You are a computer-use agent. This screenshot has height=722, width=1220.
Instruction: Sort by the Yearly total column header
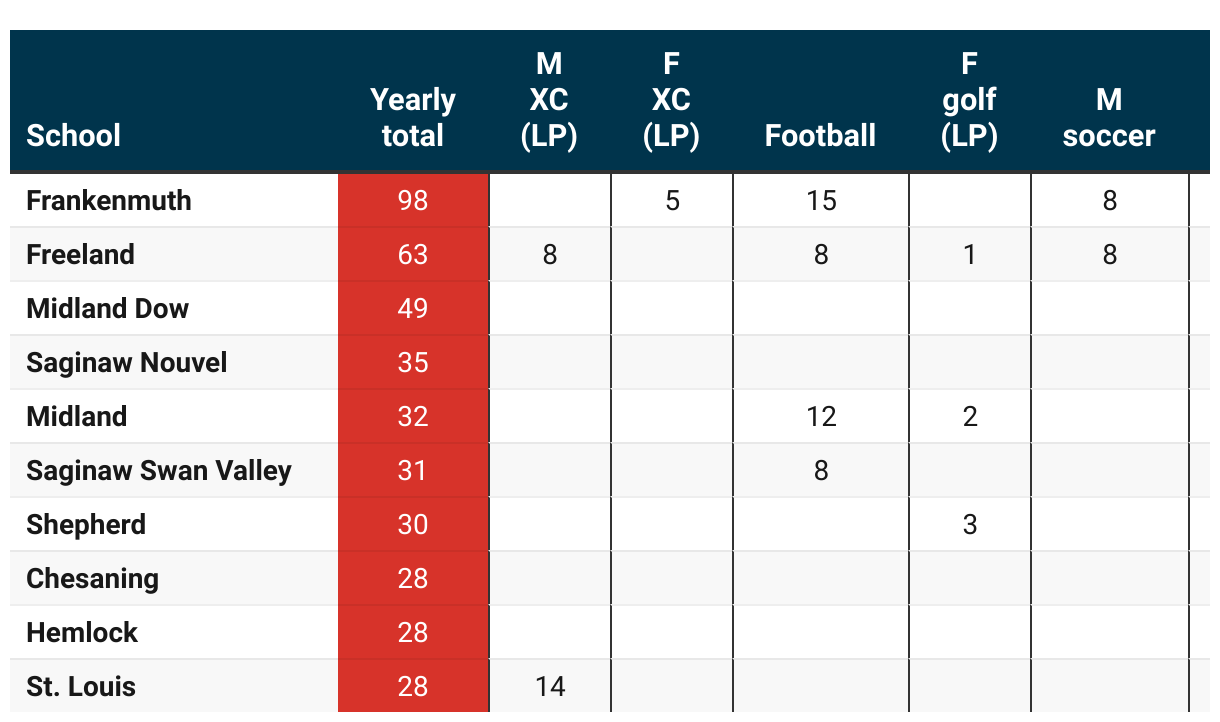pos(413,118)
